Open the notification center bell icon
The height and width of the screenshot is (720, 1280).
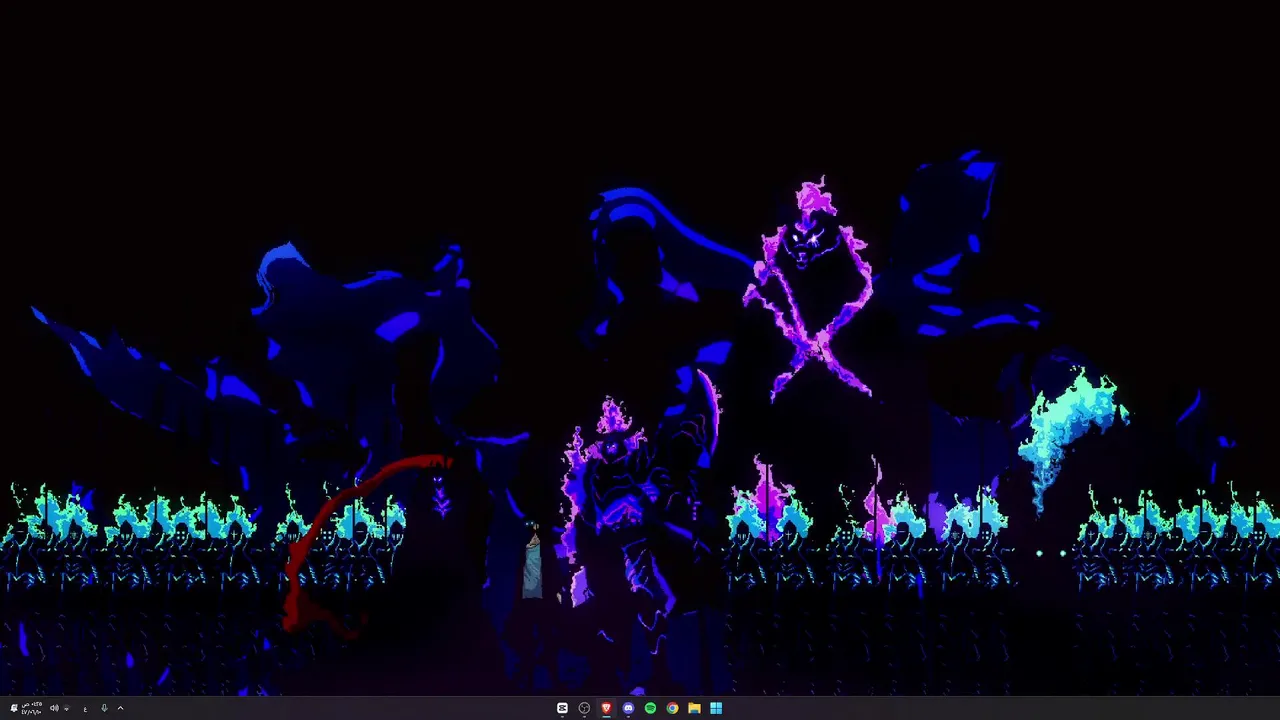14,708
